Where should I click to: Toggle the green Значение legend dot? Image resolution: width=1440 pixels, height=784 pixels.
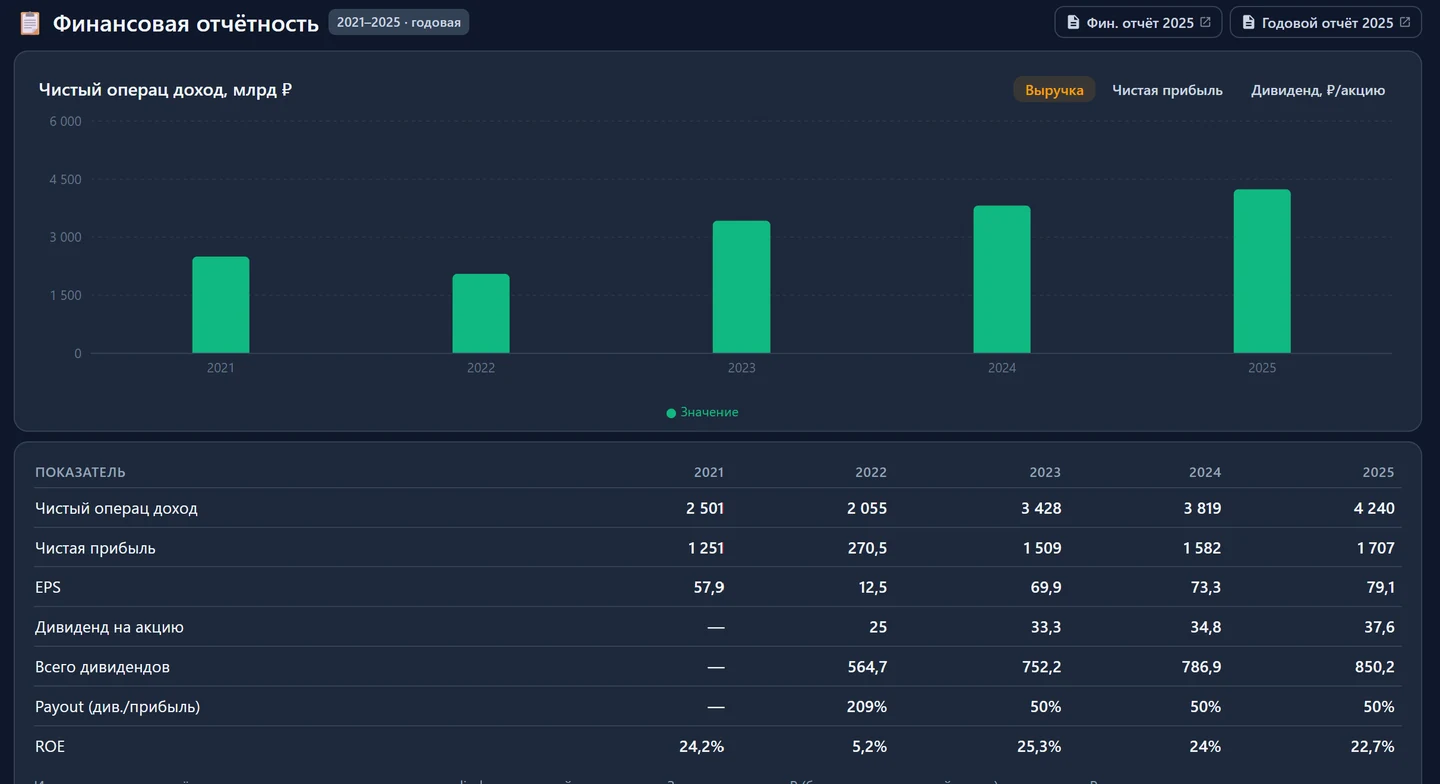pyautogui.click(x=671, y=413)
